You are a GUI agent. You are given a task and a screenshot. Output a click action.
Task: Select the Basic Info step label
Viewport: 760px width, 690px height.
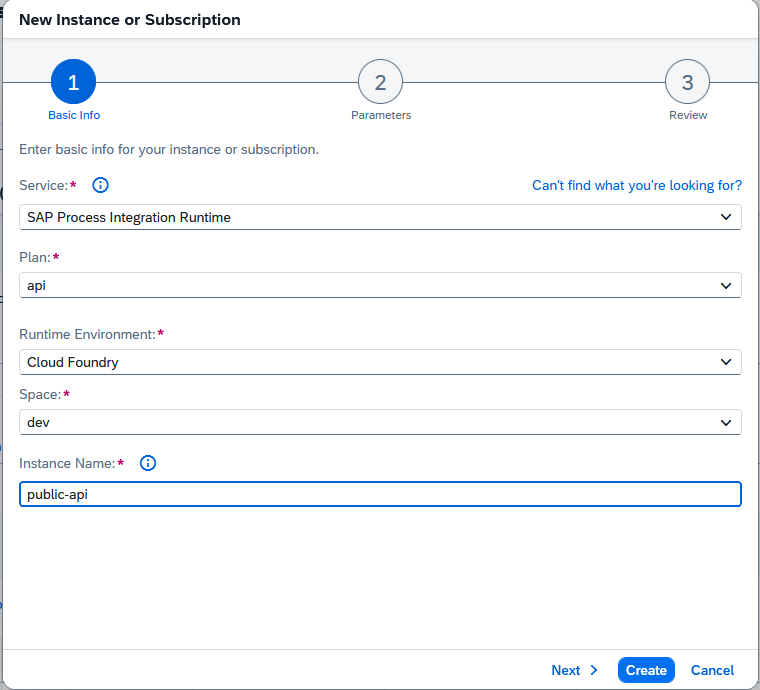[74, 115]
